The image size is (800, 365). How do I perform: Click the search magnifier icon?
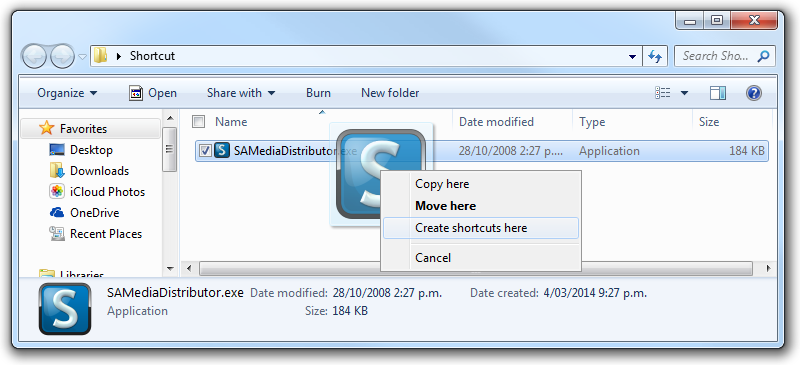point(763,56)
